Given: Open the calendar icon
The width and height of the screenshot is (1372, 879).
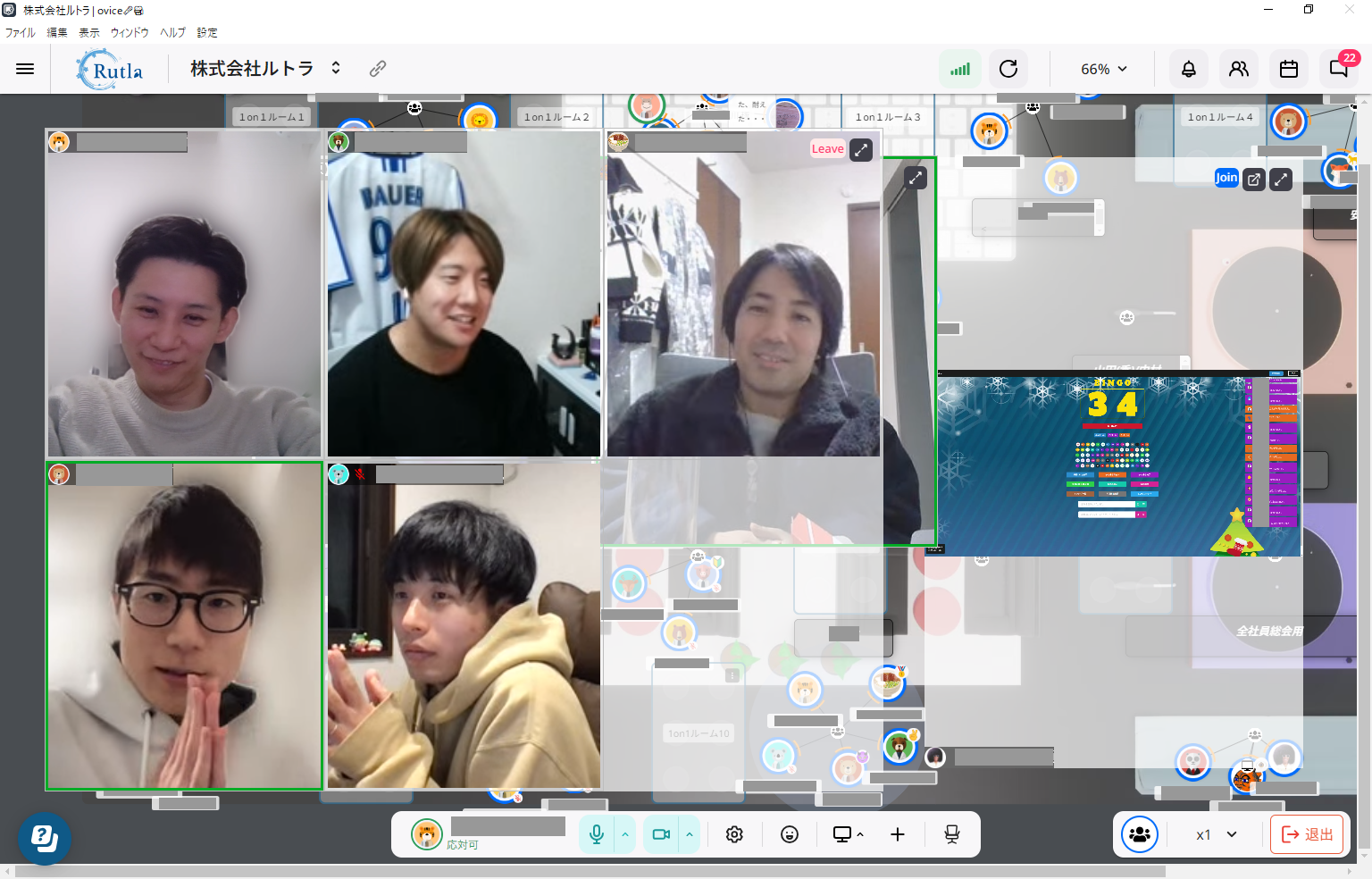Looking at the screenshot, I should click(1289, 69).
